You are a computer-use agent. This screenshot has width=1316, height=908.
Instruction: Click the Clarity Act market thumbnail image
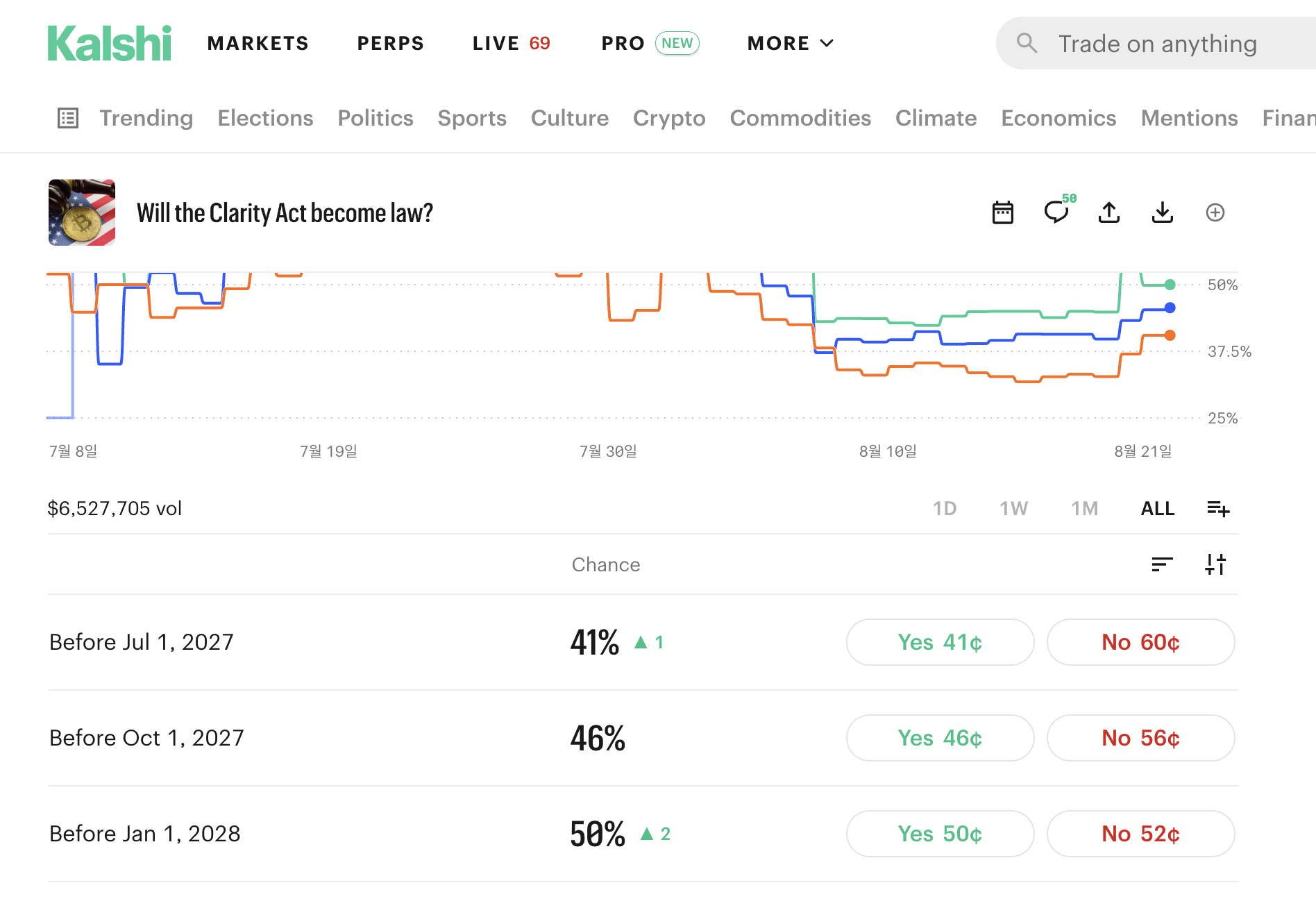82,212
